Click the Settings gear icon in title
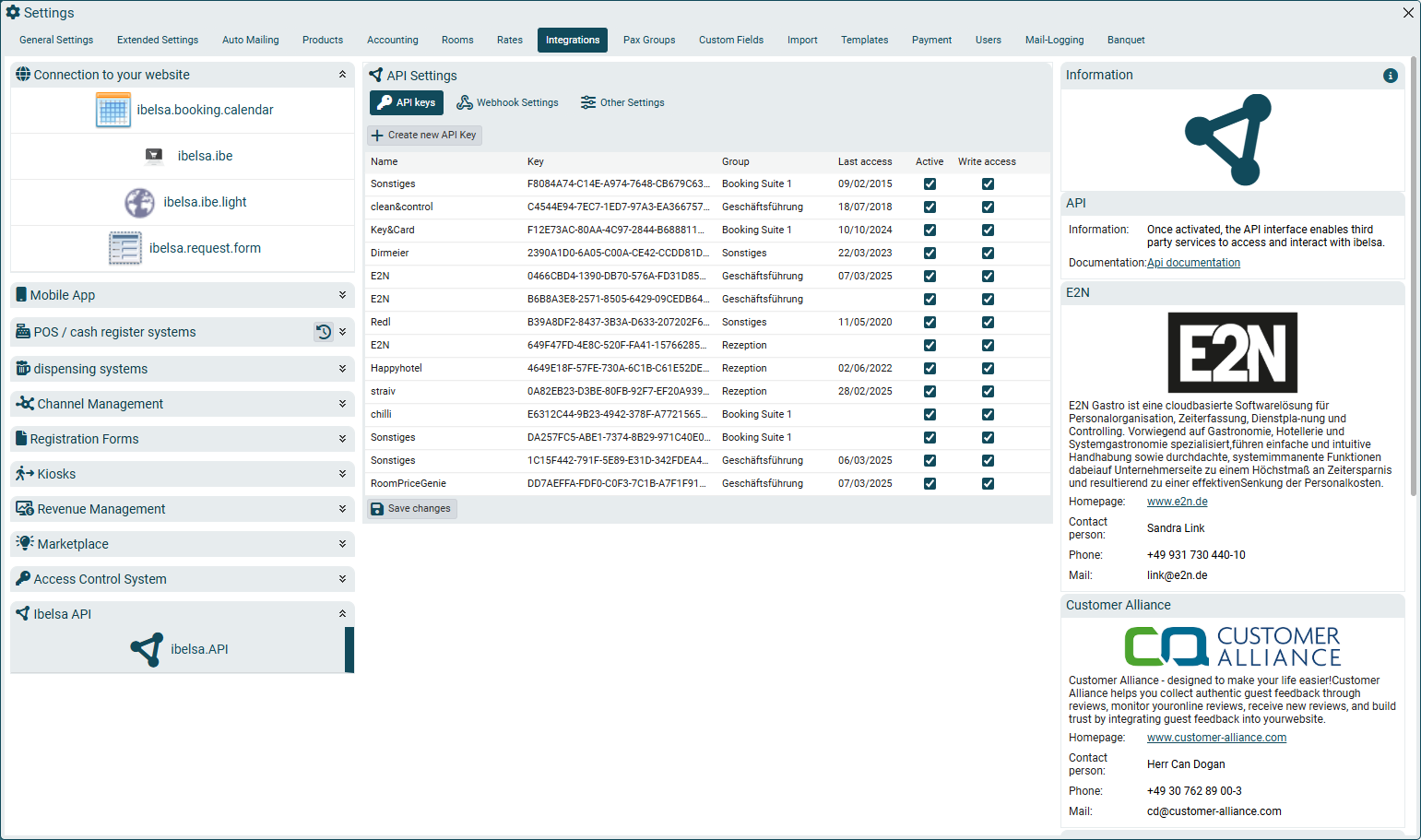 coord(13,13)
